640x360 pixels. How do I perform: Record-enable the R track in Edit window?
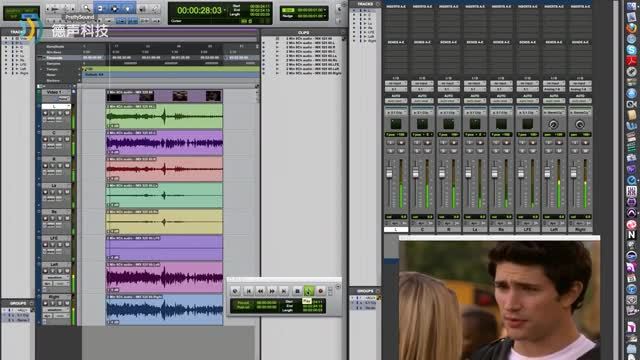[45, 166]
